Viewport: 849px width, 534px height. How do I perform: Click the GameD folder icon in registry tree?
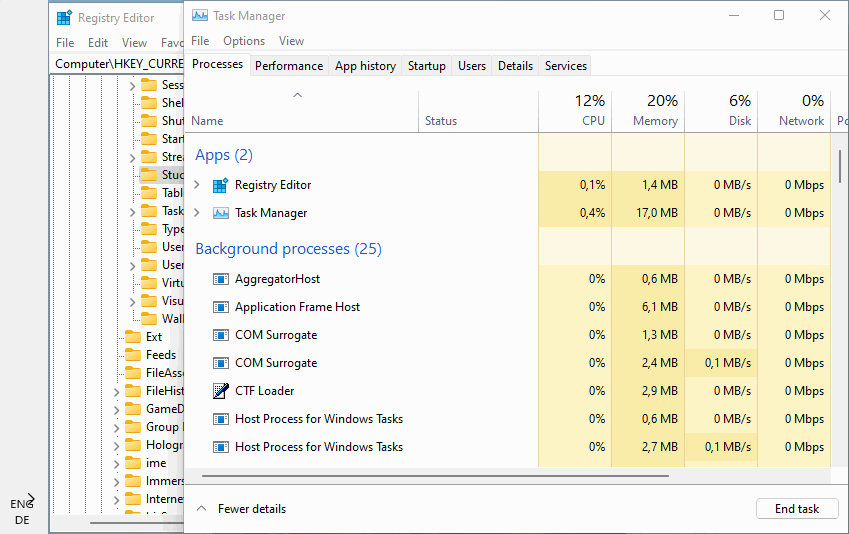click(133, 409)
